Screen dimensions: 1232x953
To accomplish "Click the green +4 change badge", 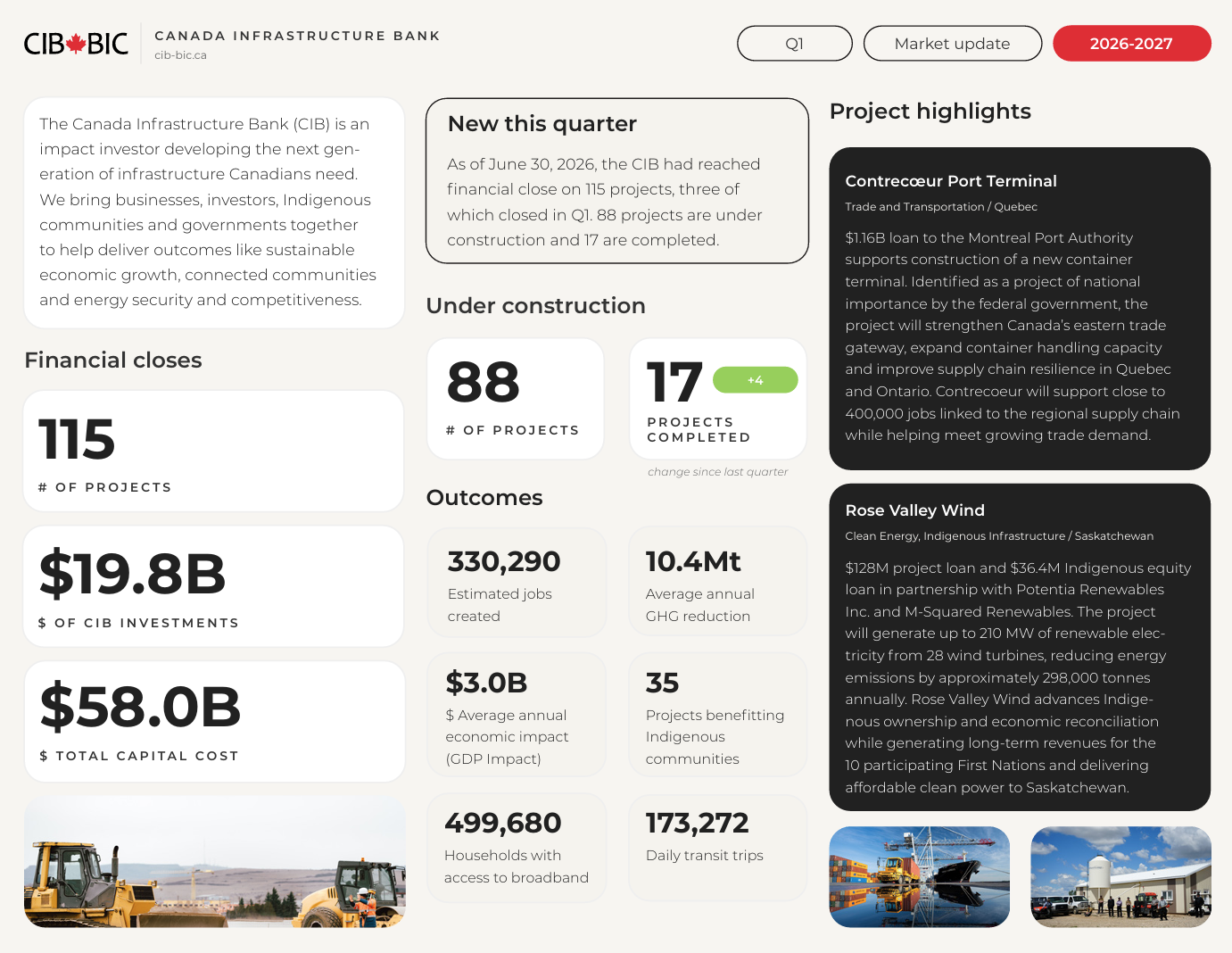I will point(756,380).
